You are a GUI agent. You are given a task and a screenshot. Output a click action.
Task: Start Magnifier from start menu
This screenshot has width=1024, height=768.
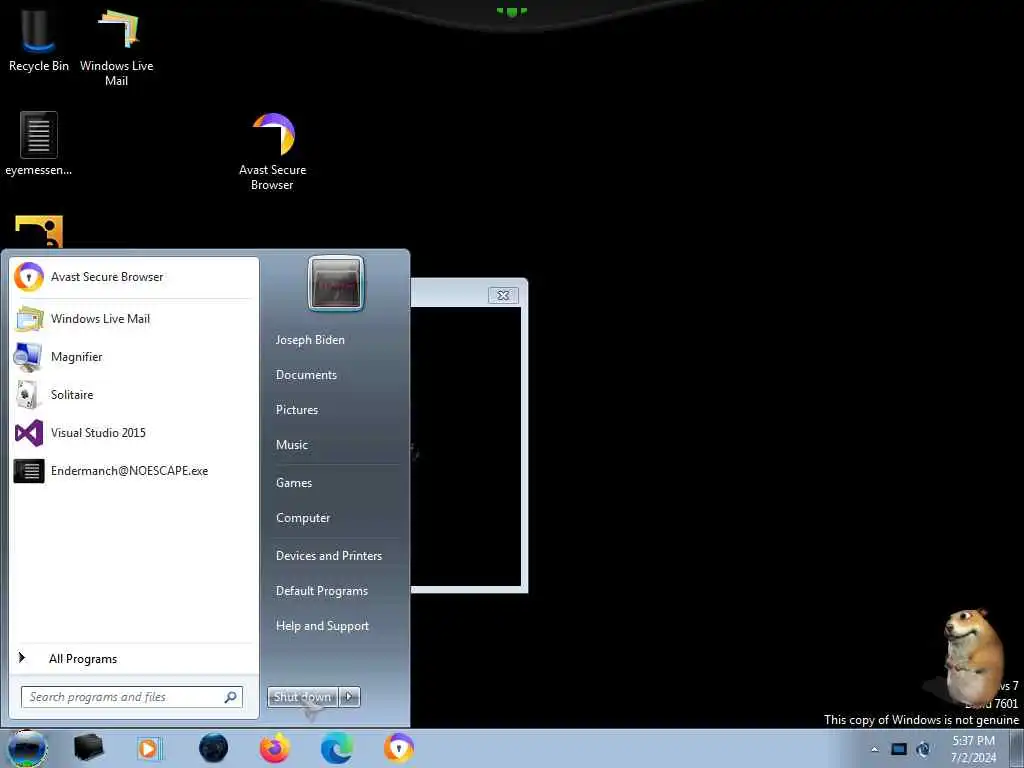point(133,357)
